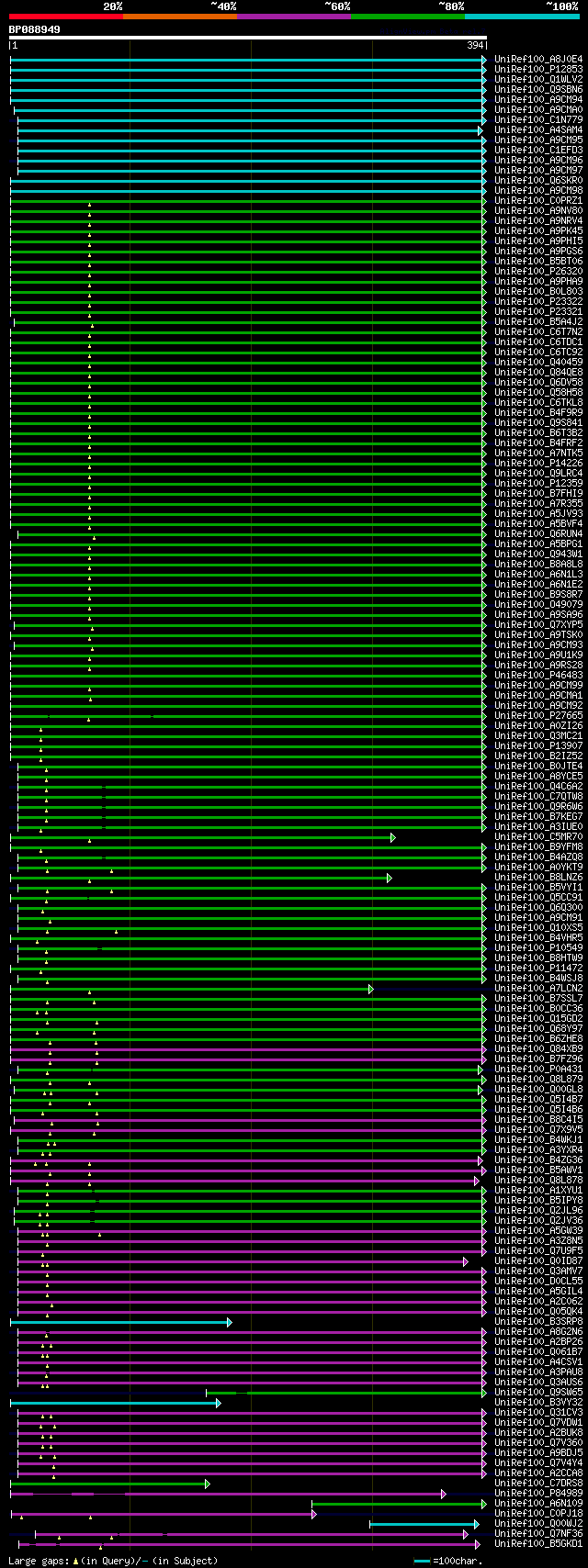Select hit label UniRef100_C7QTW8
Image resolution: width=588 pixels, height=1568 pixels.
coord(538,796)
